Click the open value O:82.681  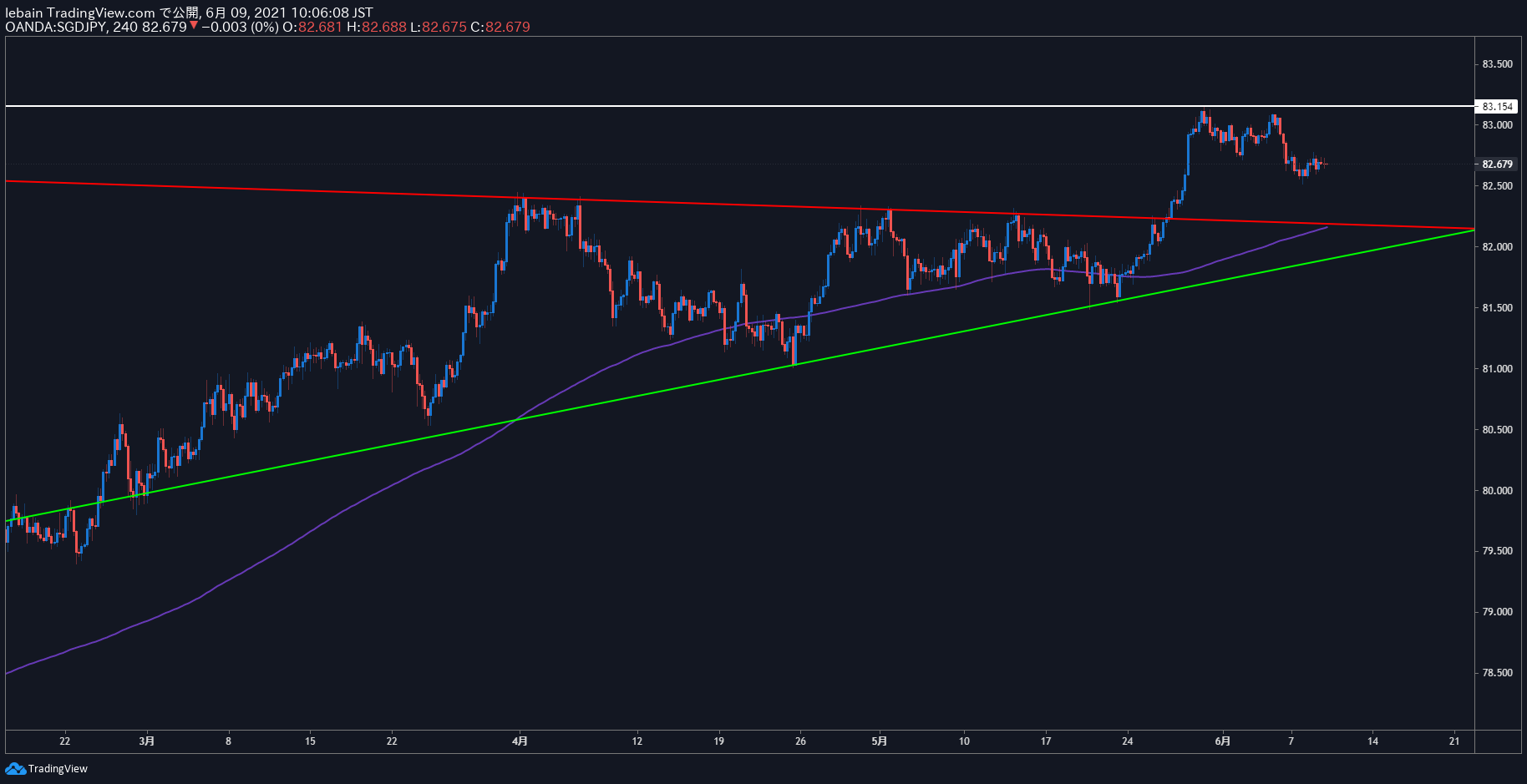pyautogui.click(x=312, y=27)
